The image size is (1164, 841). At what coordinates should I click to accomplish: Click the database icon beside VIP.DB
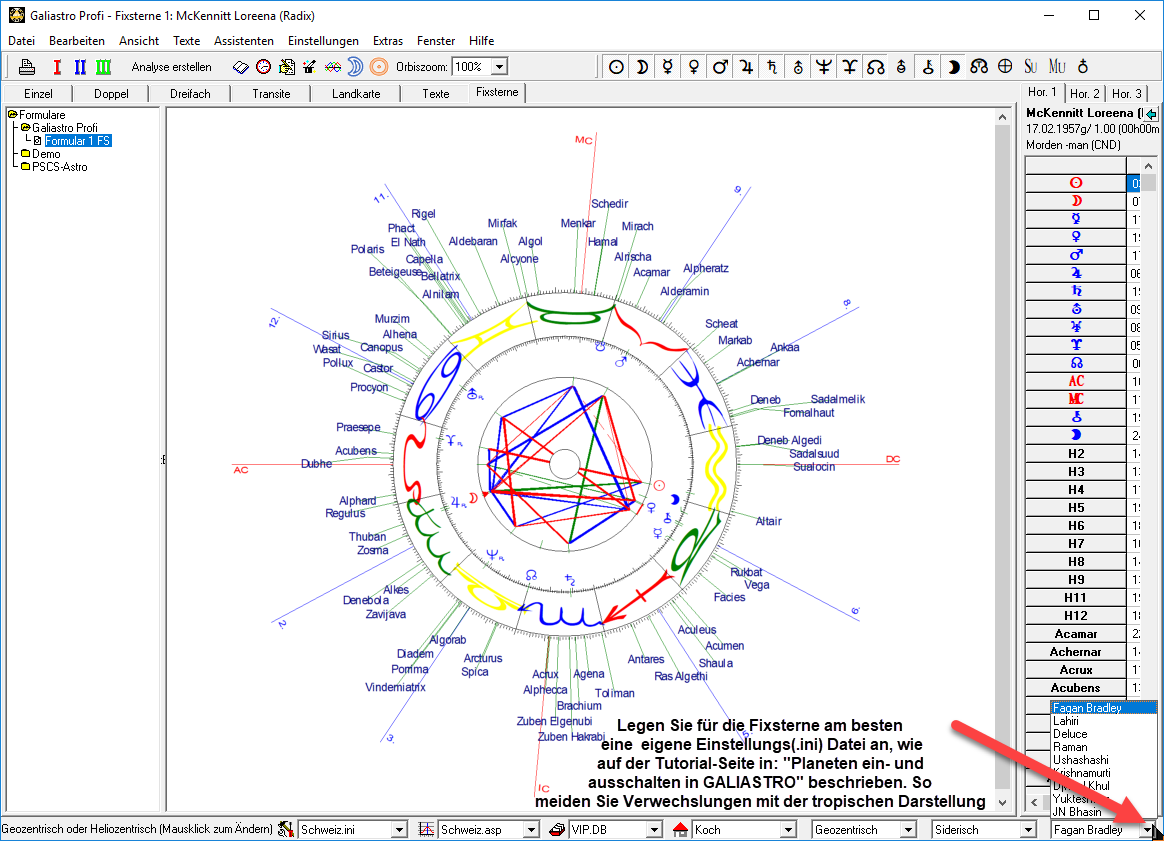click(557, 829)
